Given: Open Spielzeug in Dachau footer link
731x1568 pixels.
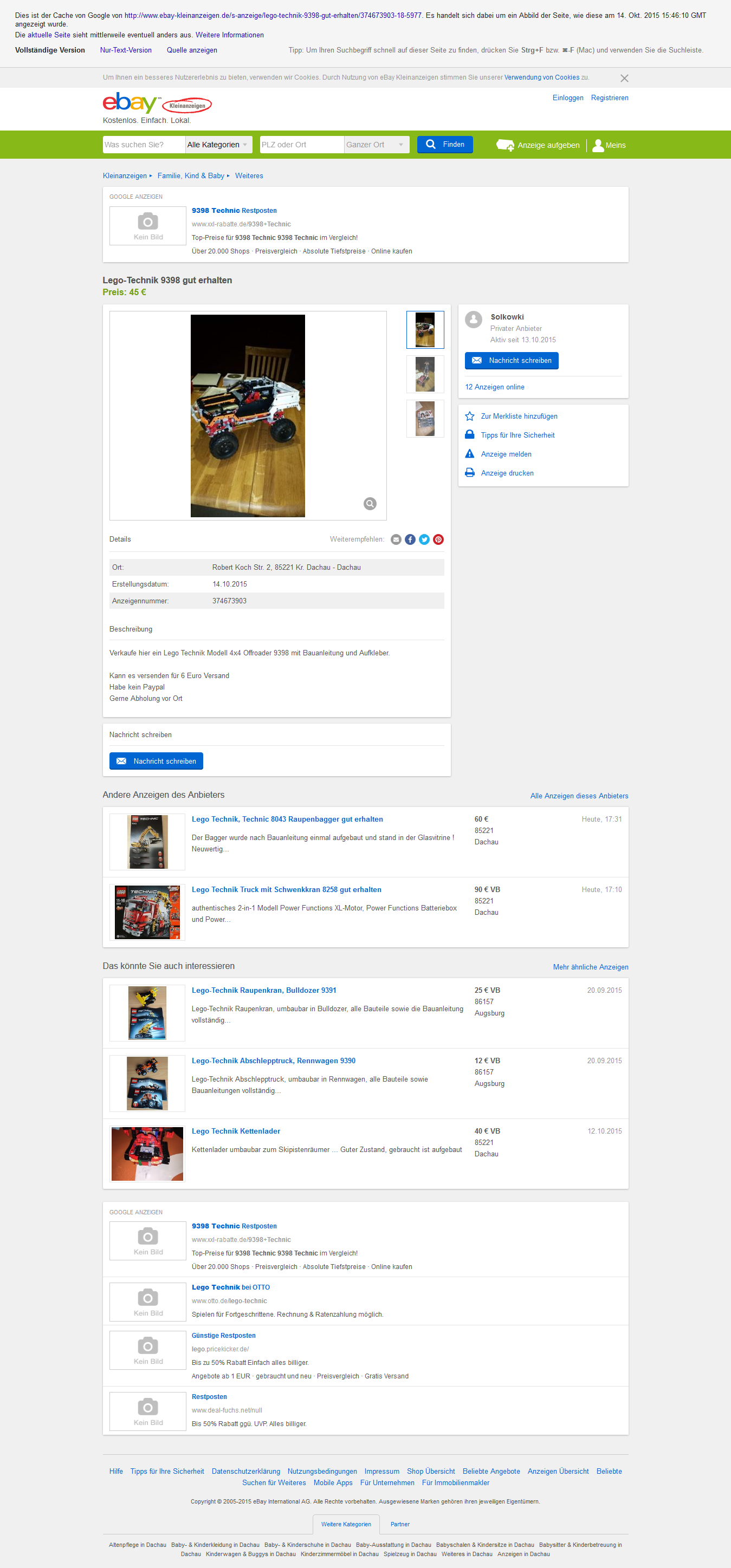Looking at the screenshot, I should pos(410,1554).
